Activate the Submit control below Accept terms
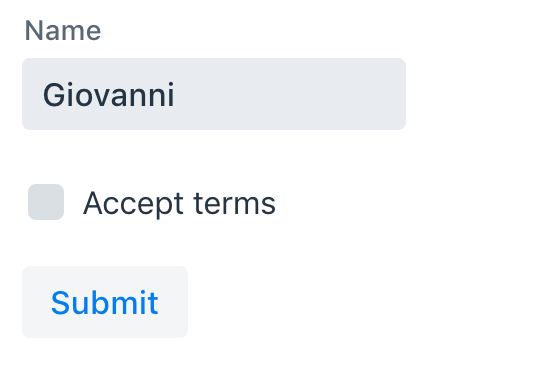Image resolution: width=540 pixels, height=366 pixels. click(x=105, y=302)
